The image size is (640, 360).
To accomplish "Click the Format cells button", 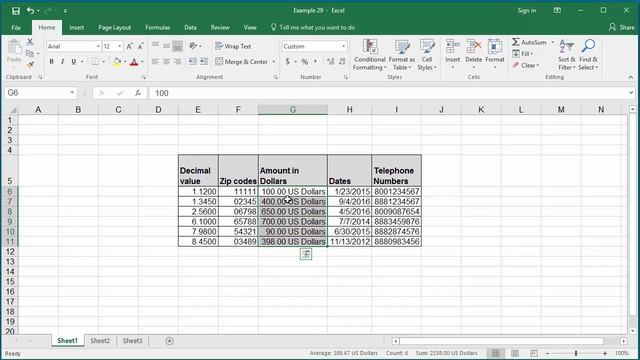I will pos(495,55).
